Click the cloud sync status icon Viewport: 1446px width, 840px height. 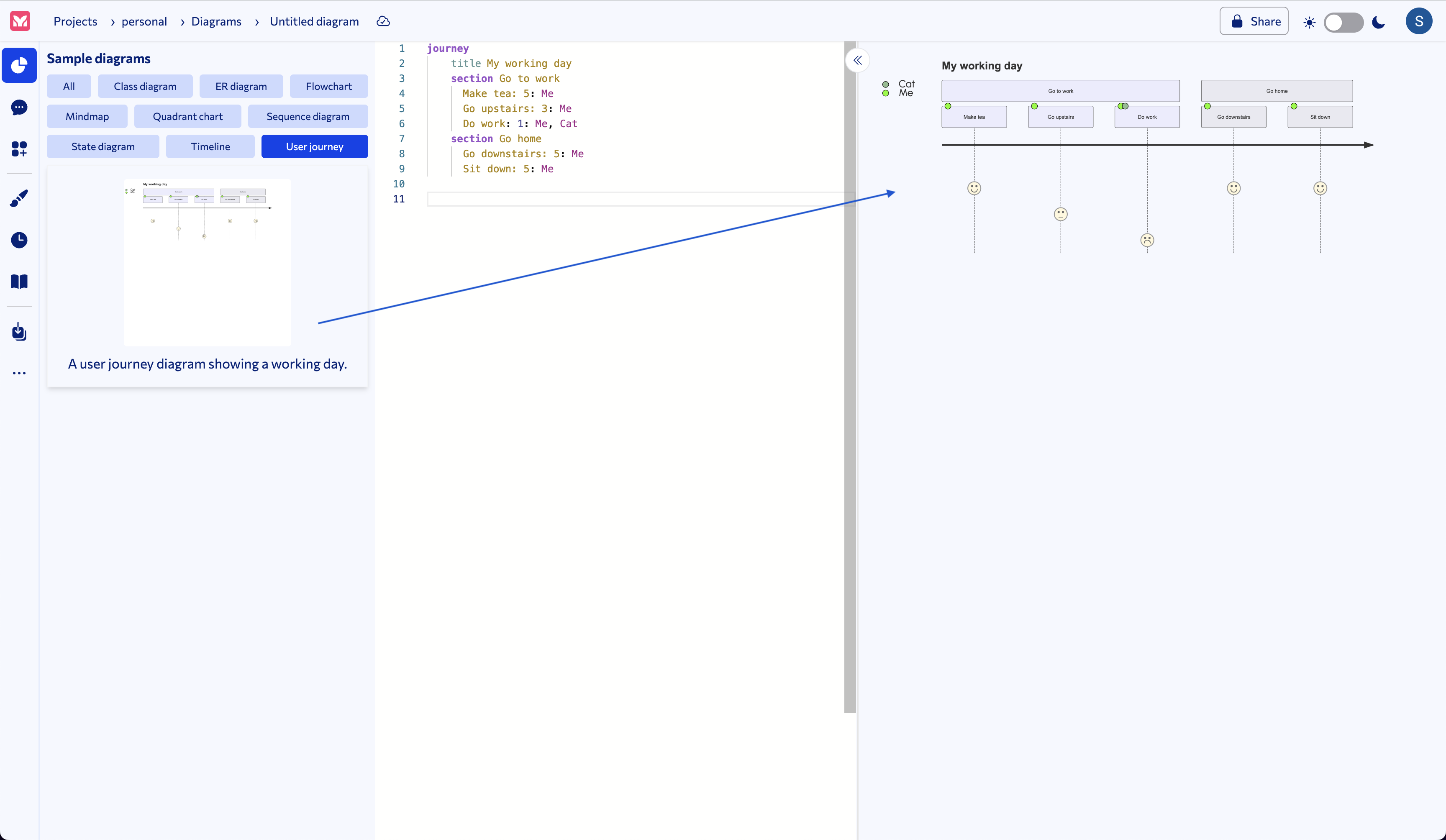[x=383, y=21]
